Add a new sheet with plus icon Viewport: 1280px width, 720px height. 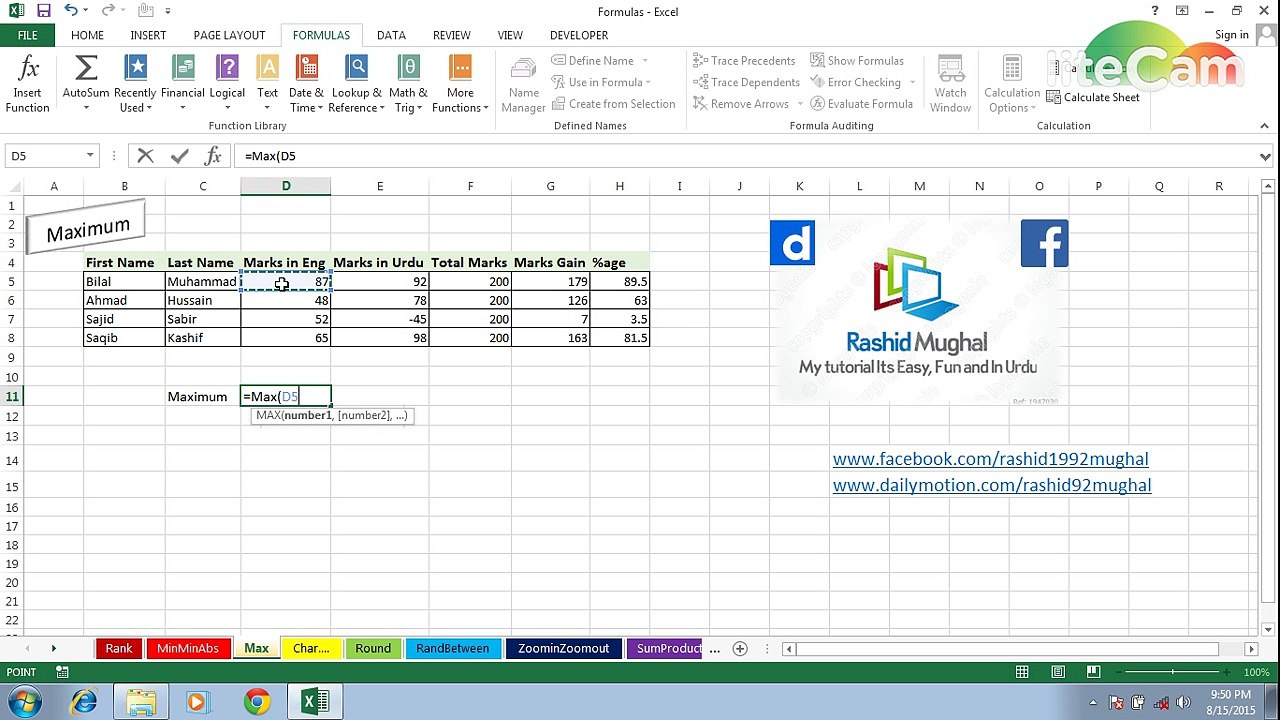coord(740,648)
